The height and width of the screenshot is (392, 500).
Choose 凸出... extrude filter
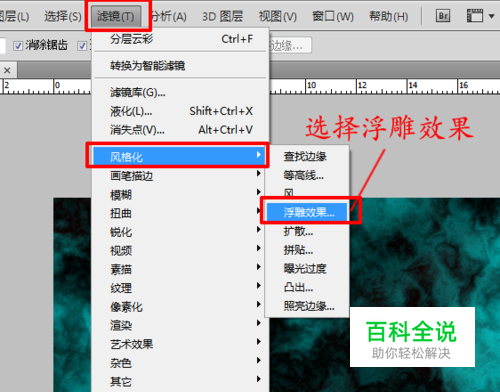click(307, 287)
